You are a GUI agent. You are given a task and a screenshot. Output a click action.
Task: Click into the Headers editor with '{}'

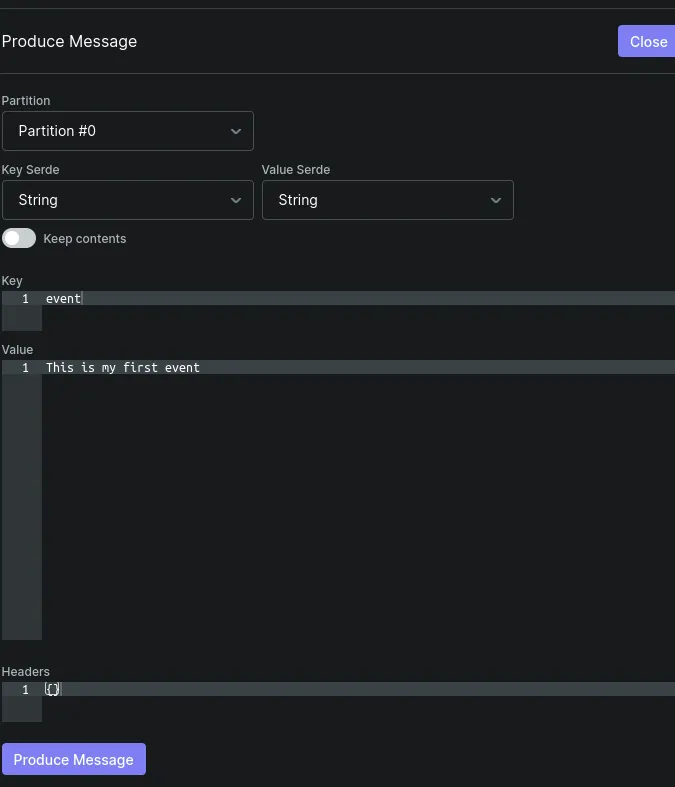coord(338,702)
